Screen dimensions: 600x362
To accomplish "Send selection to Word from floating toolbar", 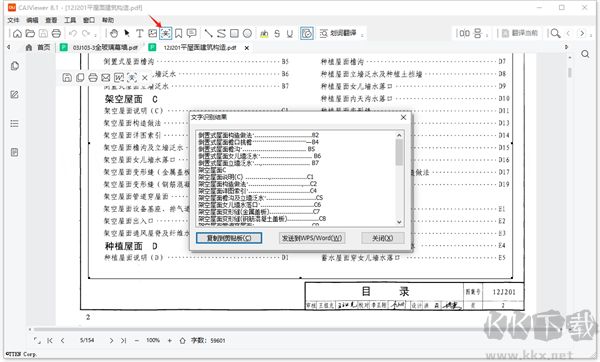I will [x=119, y=78].
